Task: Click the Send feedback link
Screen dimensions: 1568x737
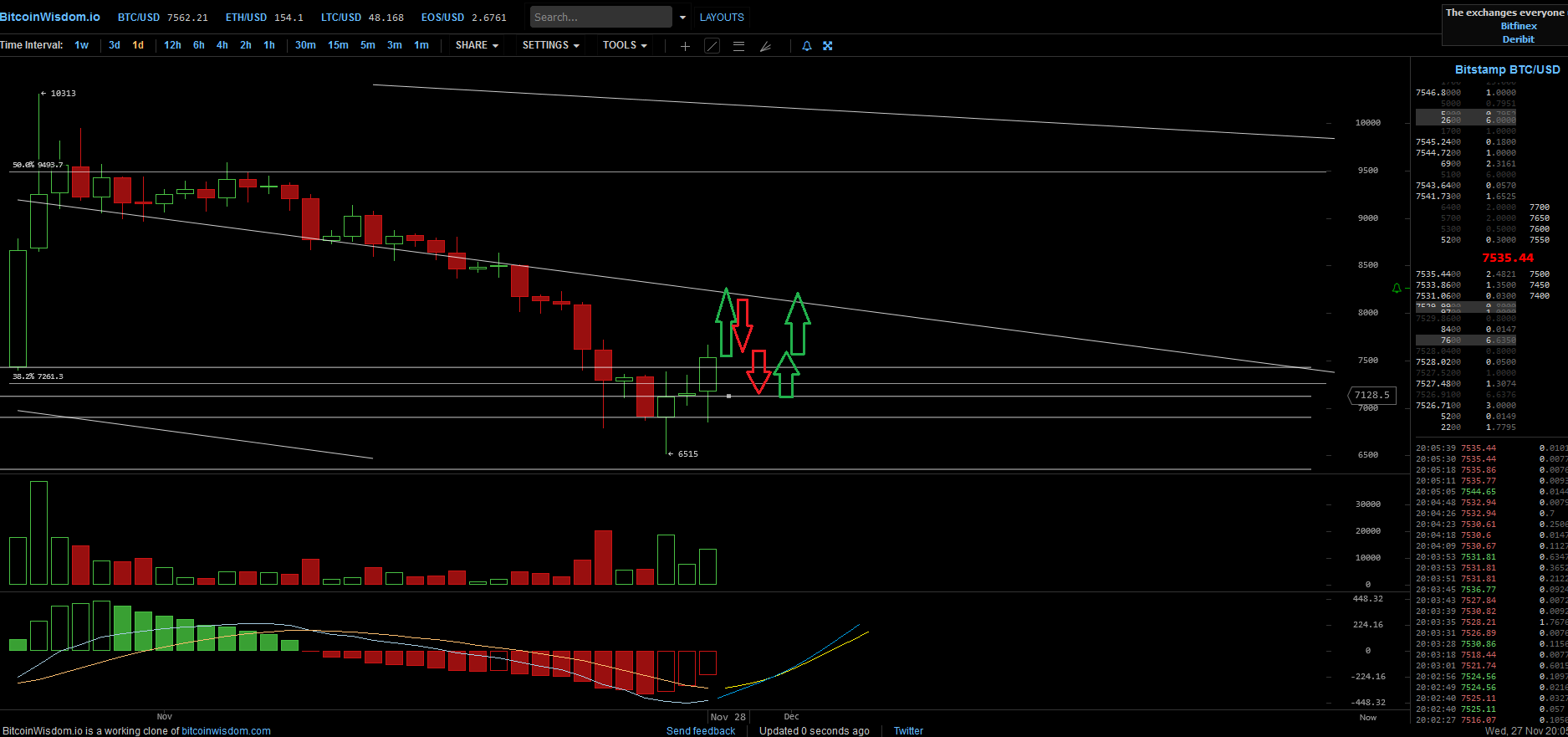Action: click(x=700, y=730)
